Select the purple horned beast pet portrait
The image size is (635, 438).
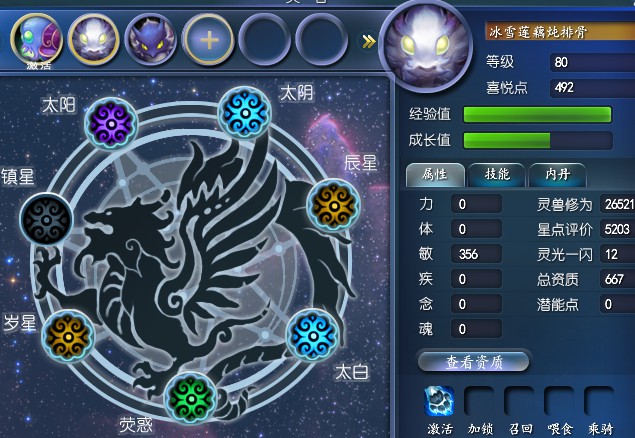[151, 39]
